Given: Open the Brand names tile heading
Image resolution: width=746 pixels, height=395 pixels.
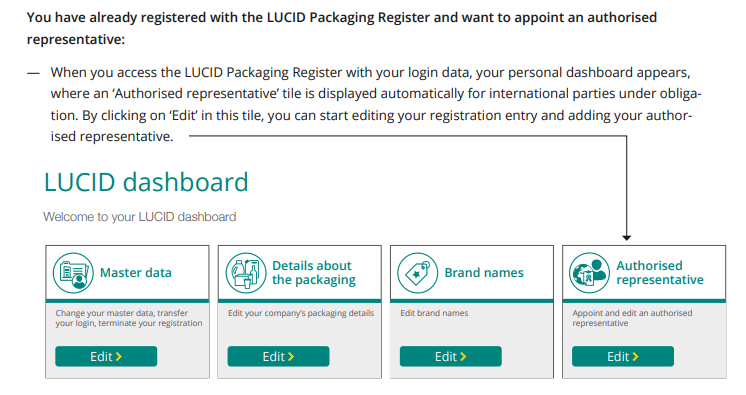Looking at the screenshot, I should point(484,273).
